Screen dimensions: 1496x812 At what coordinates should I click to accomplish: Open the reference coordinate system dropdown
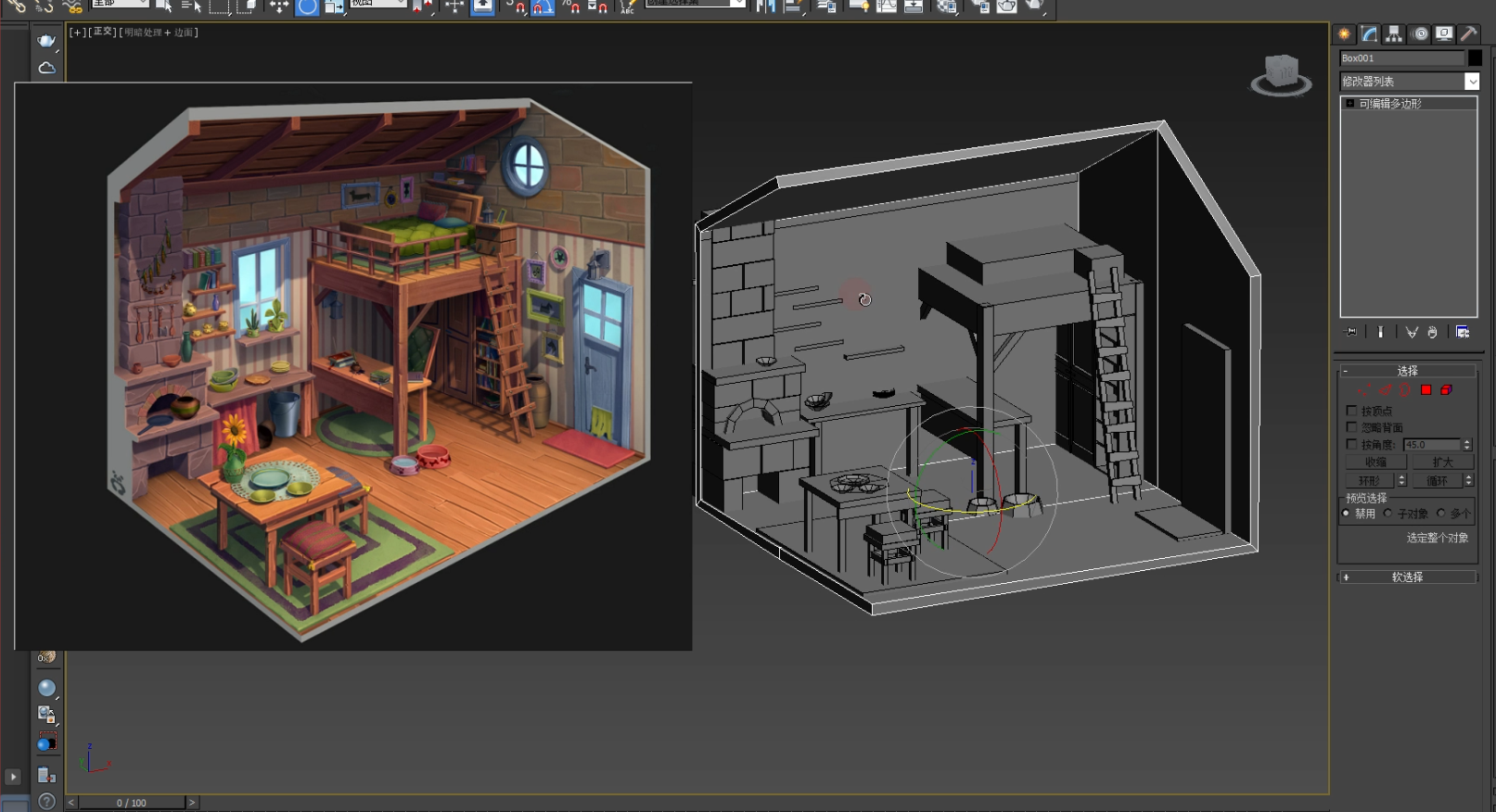378,4
